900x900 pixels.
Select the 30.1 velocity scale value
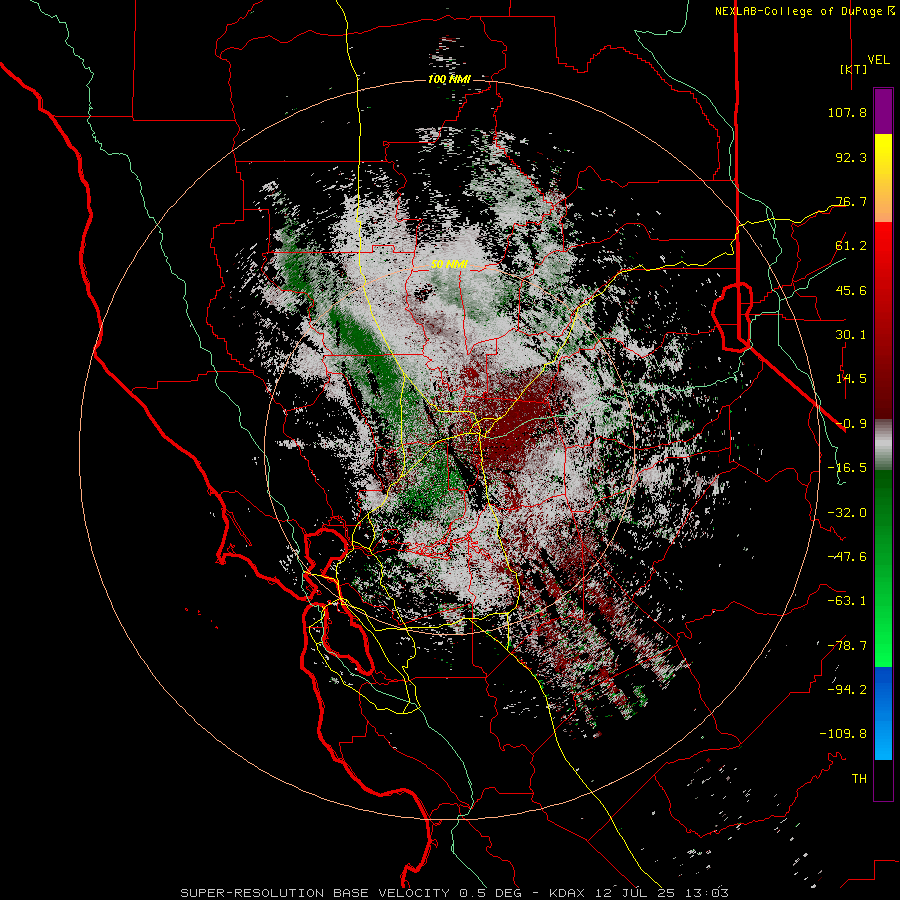pyautogui.click(x=851, y=335)
